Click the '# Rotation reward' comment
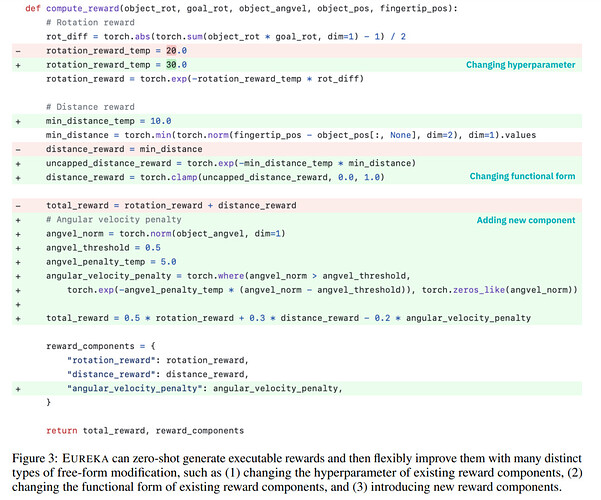 (x=90, y=23)
